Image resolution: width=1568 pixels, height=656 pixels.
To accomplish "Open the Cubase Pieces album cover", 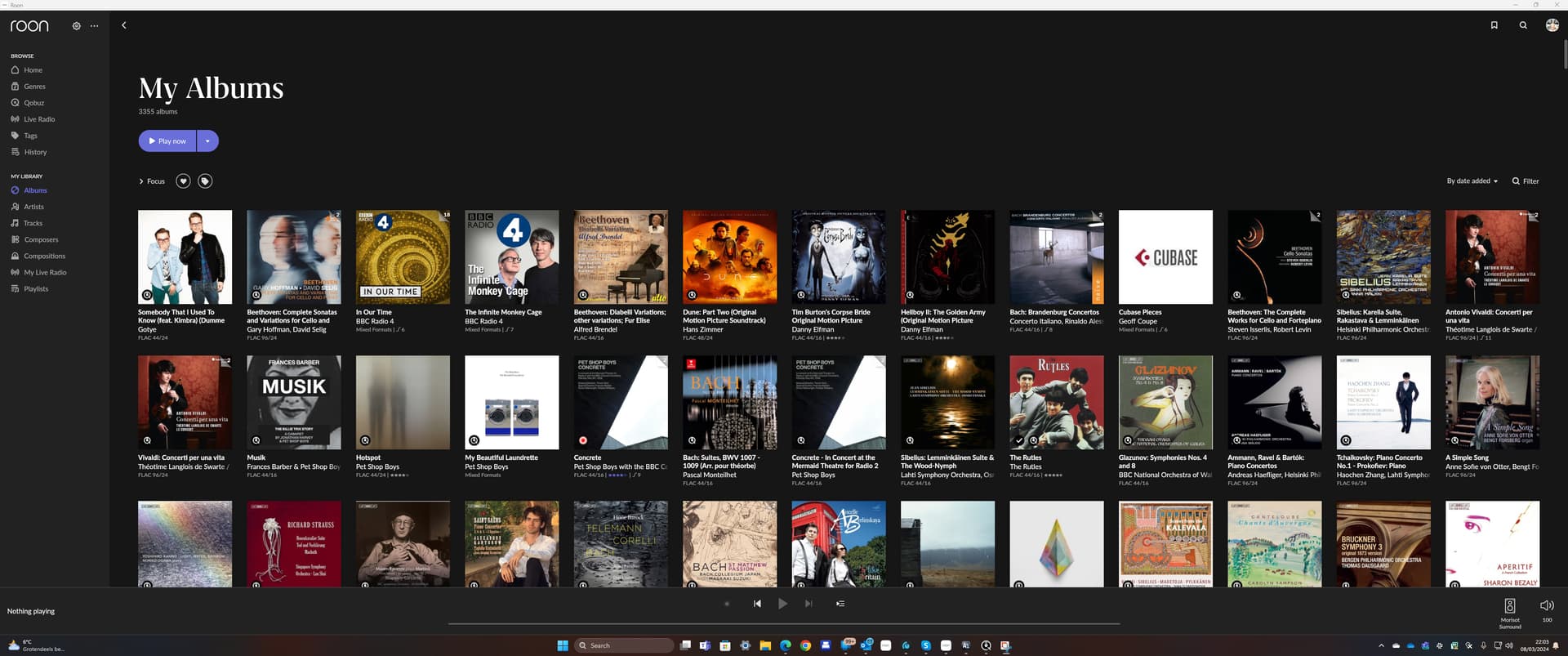I will coord(1165,257).
